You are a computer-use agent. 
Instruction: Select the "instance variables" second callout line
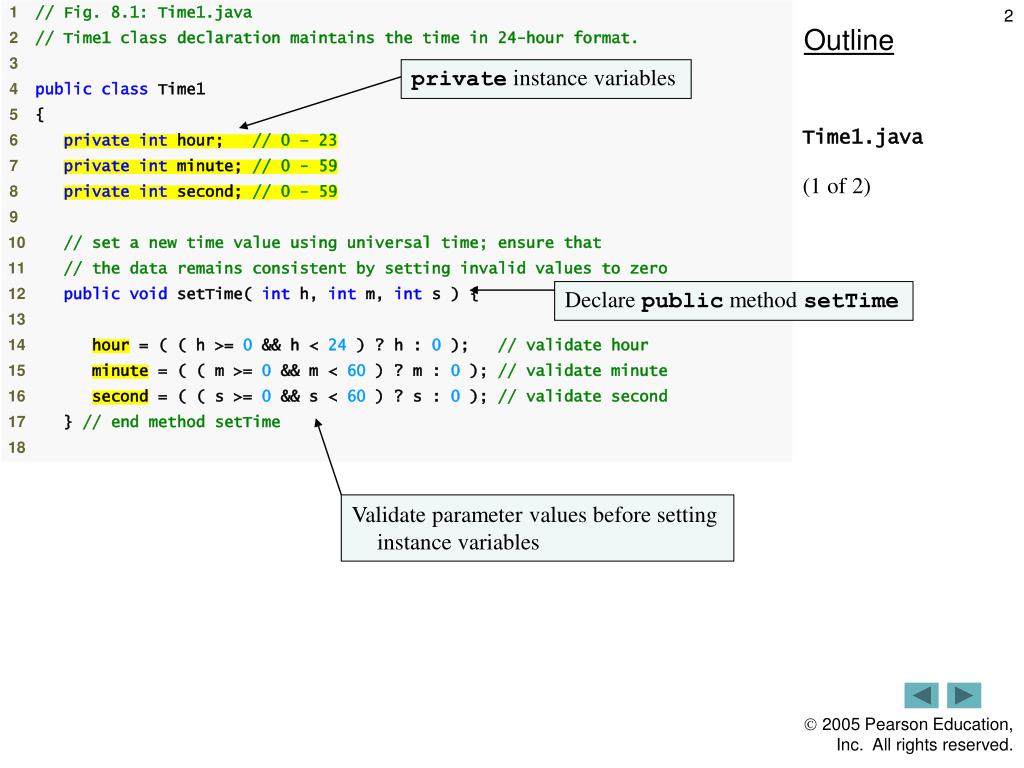tap(458, 542)
